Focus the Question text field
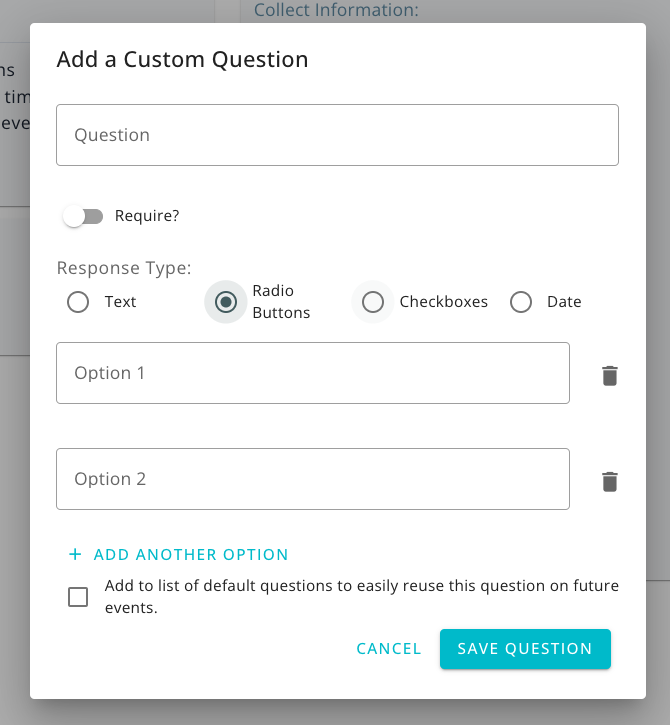The width and height of the screenshot is (670, 725). click(337, 135)
